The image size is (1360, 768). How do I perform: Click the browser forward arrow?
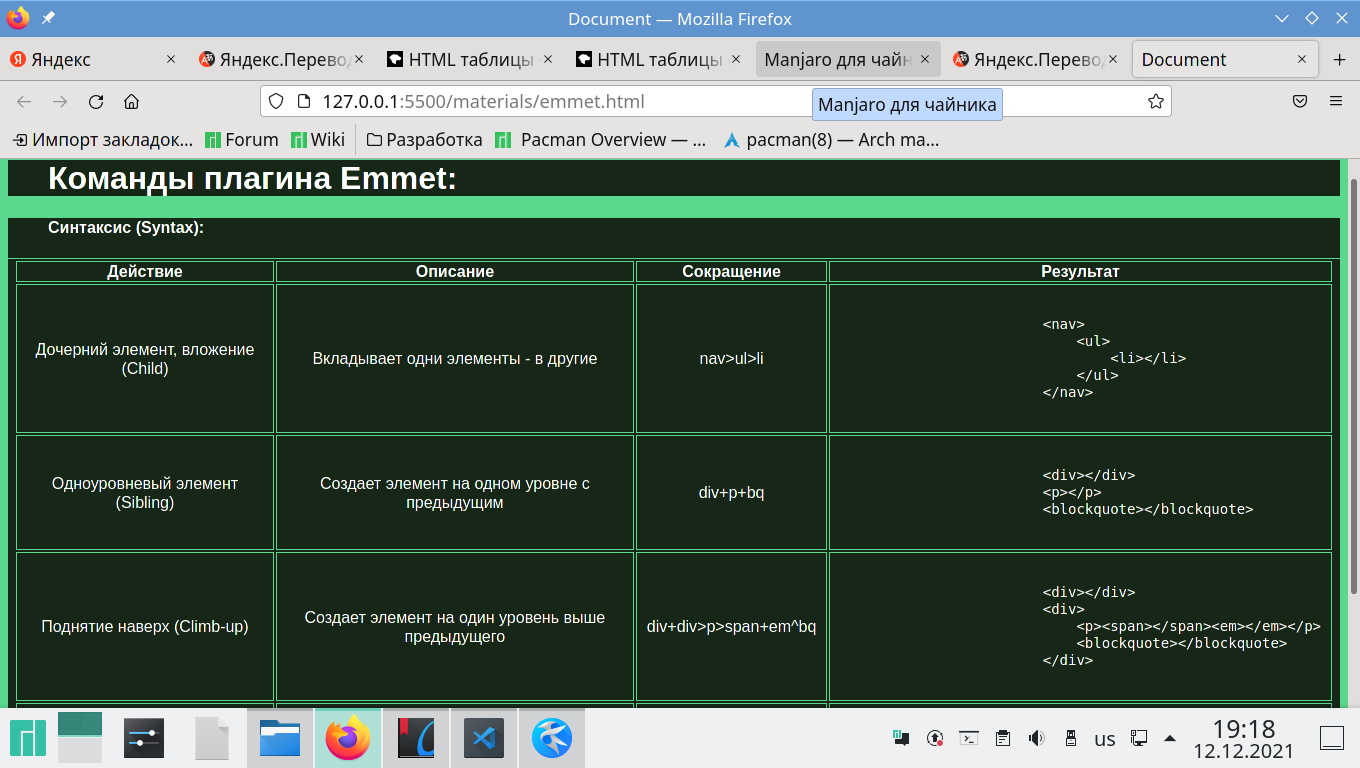point(60,101)
